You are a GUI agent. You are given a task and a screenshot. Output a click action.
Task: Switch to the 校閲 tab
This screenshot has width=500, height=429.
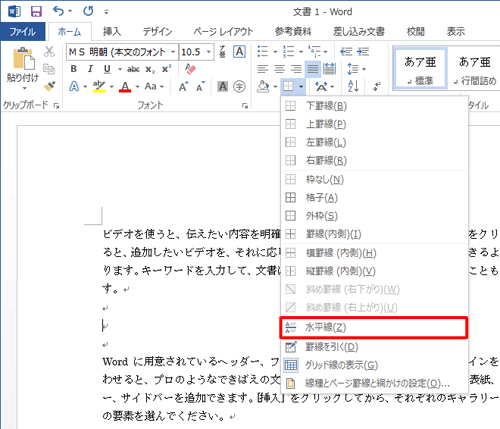[416, 32]
